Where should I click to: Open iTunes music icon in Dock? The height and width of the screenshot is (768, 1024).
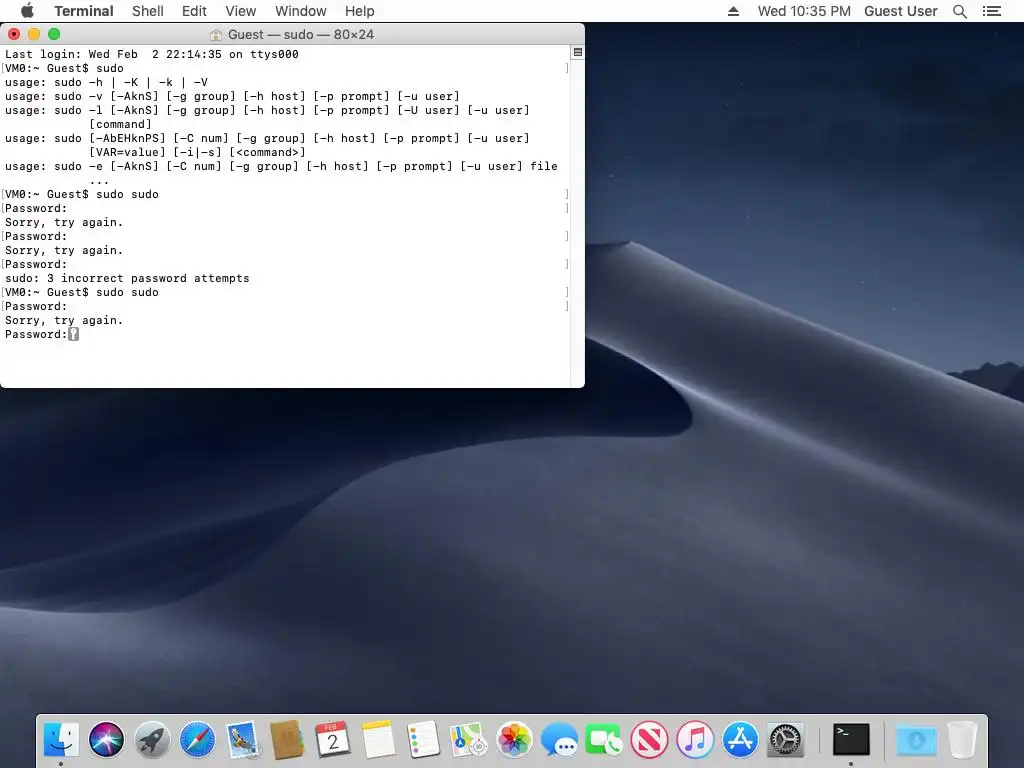point(695,739)
